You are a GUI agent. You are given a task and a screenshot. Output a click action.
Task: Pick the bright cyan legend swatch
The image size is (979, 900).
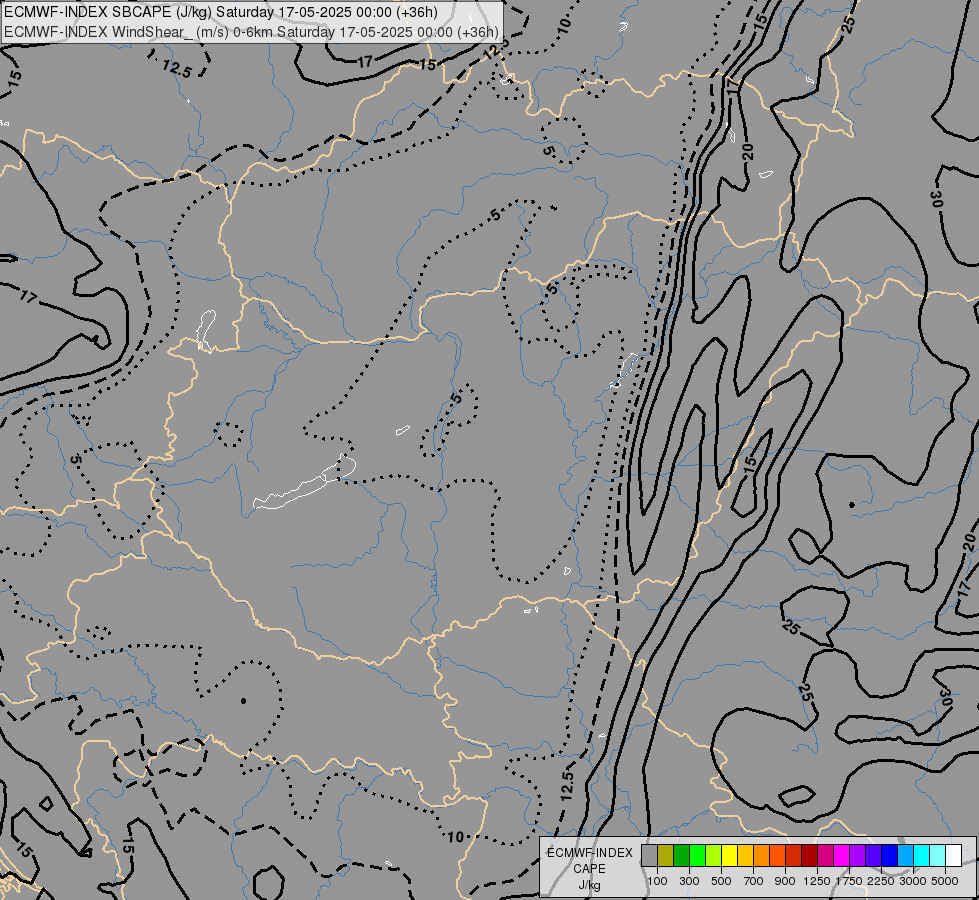[x=922, y=855]
